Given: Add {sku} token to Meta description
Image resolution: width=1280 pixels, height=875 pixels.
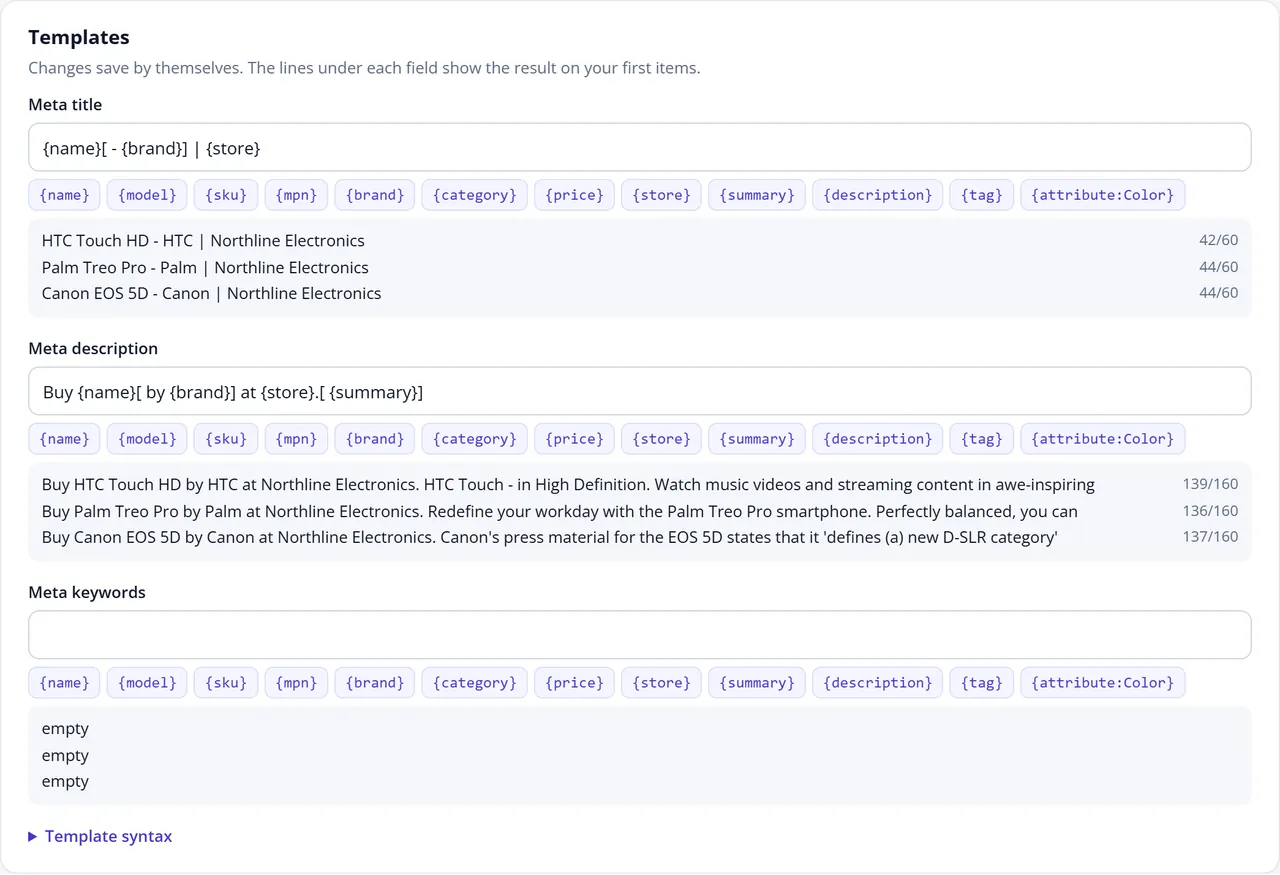Looking at the screenshot, I should tap(226, 439).
